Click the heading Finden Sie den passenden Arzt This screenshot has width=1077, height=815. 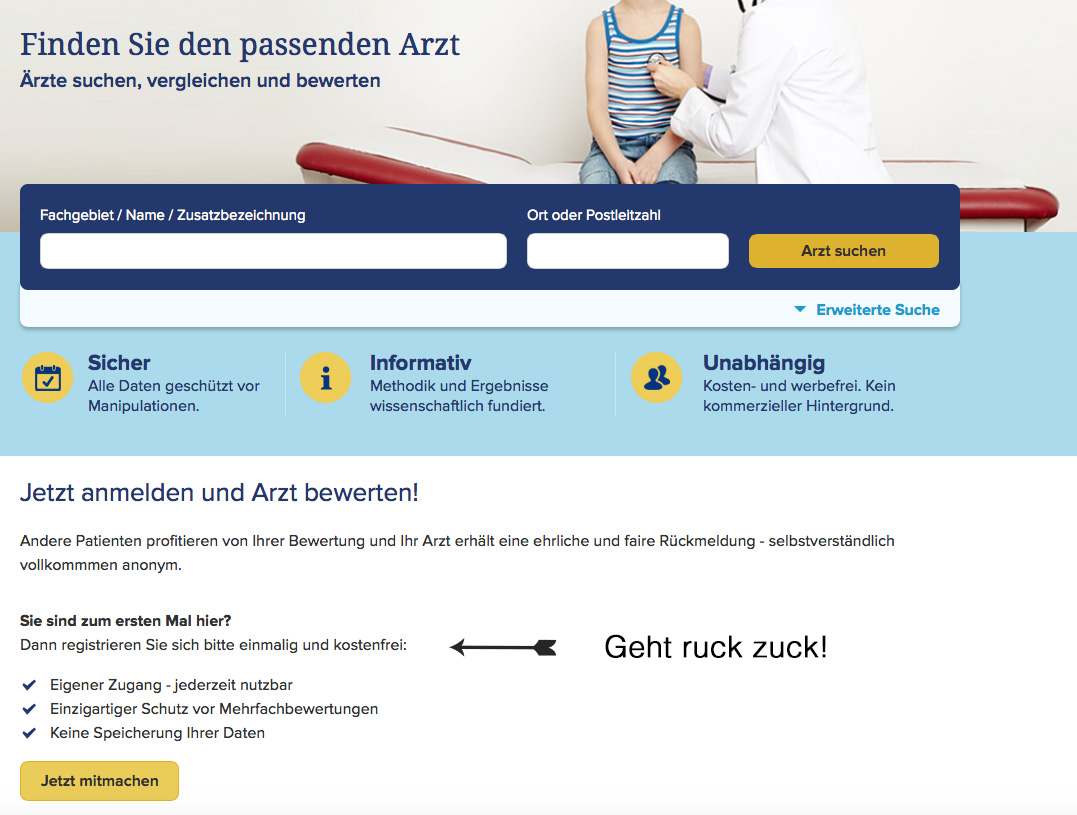[x=240, y=45]
